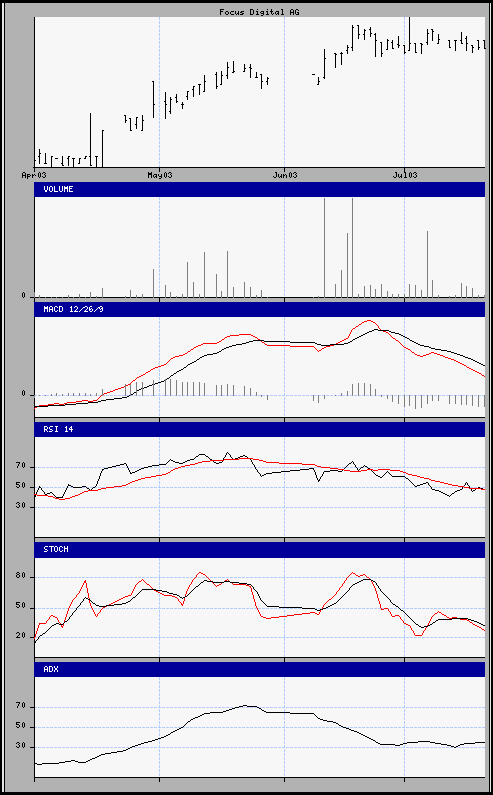Click the Jul03 date axis label
Image resolution: width=493 pixels, height=795 pixels.
tap(405, 175)
